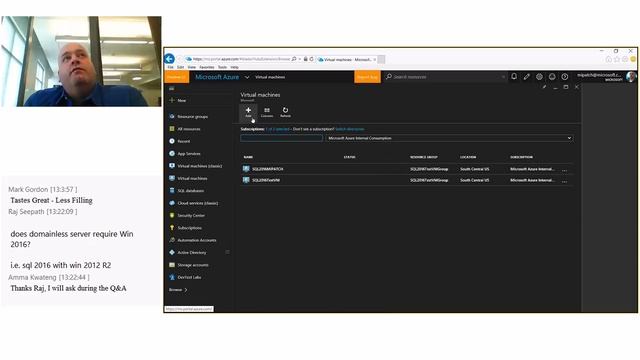The width and height of the screenshot is (640, 360).
Task: Click the Search resources input field
Action: click(x=445, y=77)
